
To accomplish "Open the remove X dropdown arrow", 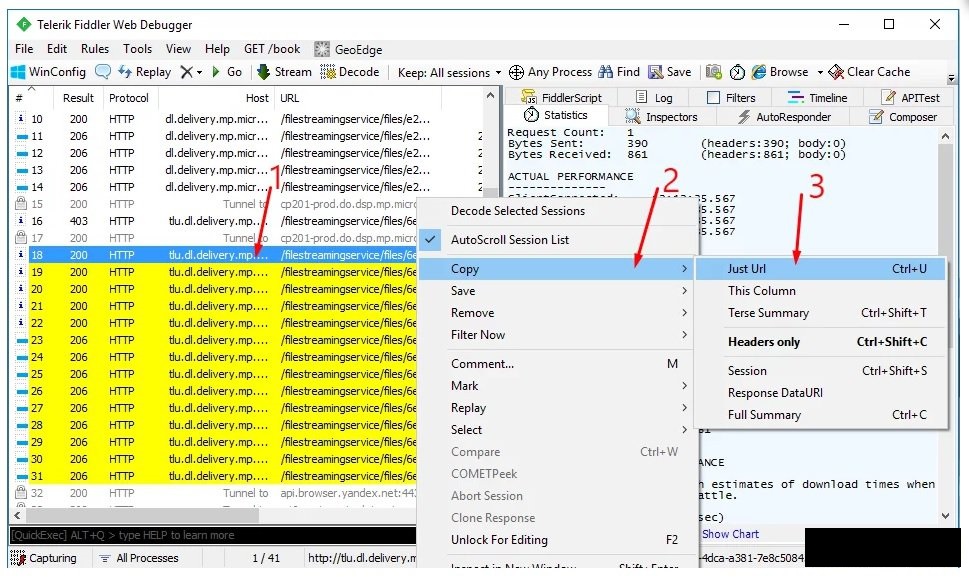I will 199,73.
